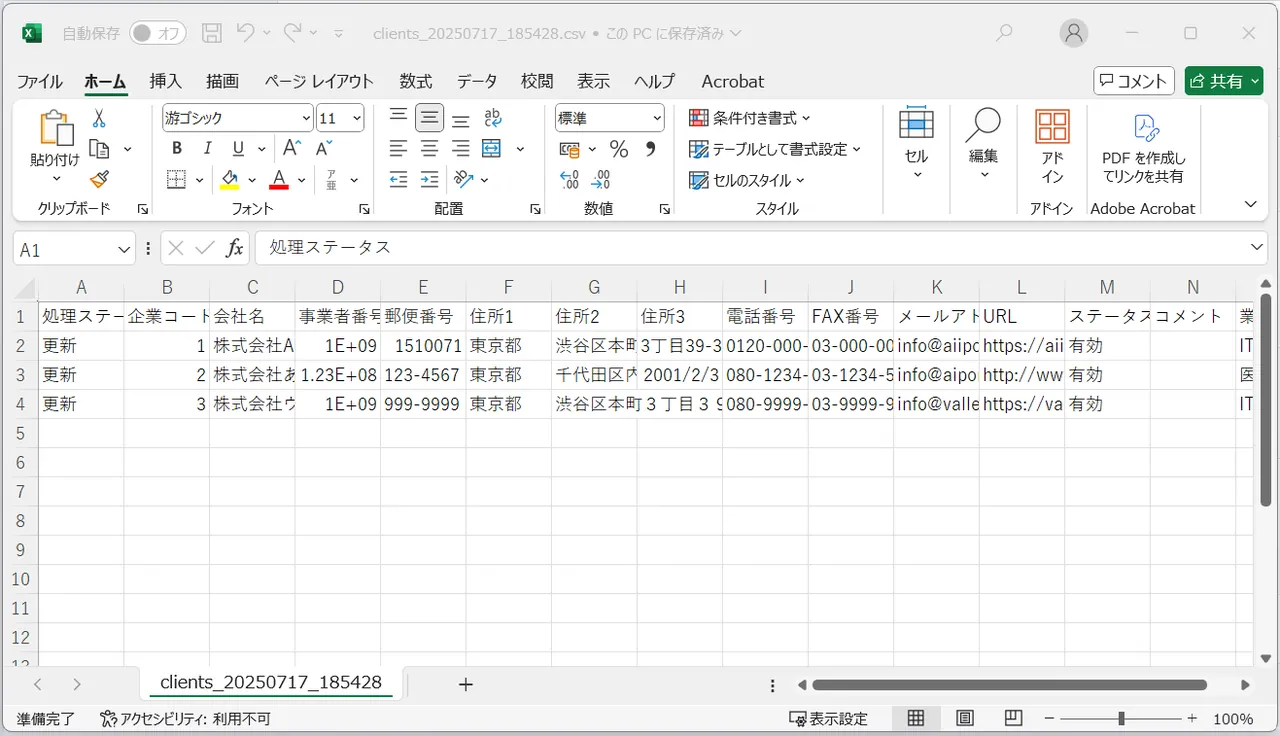Apply Italic formatting
The width and height of the screenshot is (1280, 736).
click(x=207, y=149)
